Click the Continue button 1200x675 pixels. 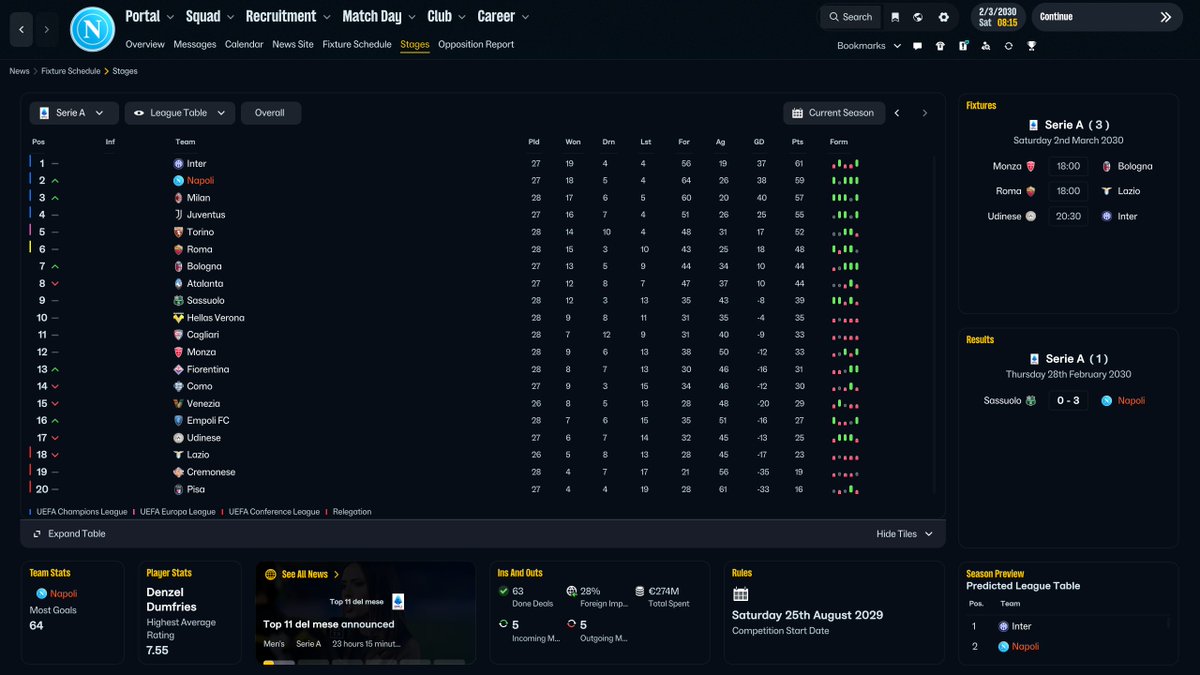(x=1108, y=17)
